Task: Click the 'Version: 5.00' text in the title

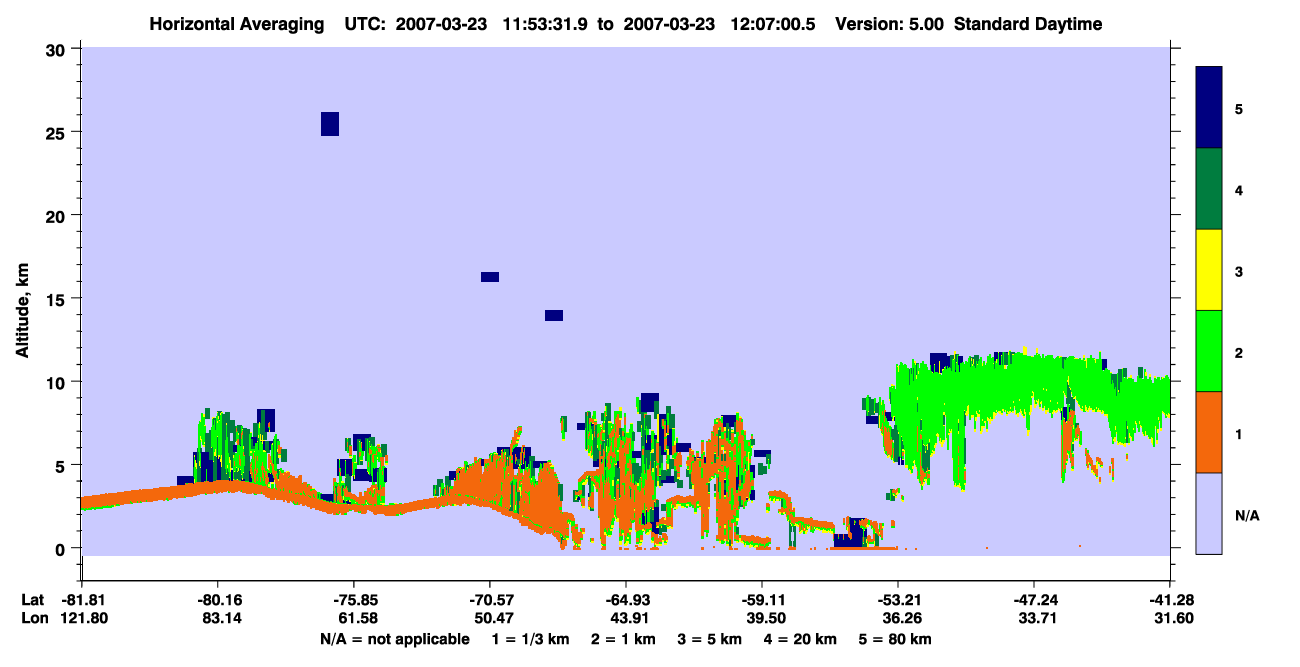Action: point(890,24)
